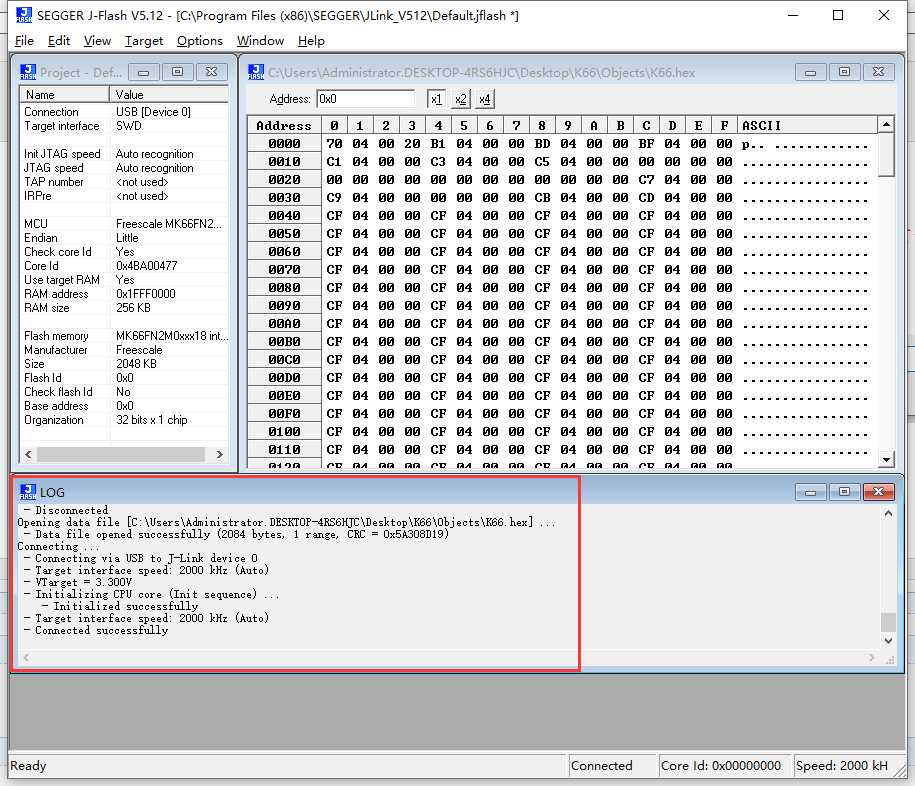Image resolution: width=915 pixels, height=786 pixels.
Task: Click the hex view vertical scrollbar thumb
Action: pyautogui.click(x=886, y=154)
